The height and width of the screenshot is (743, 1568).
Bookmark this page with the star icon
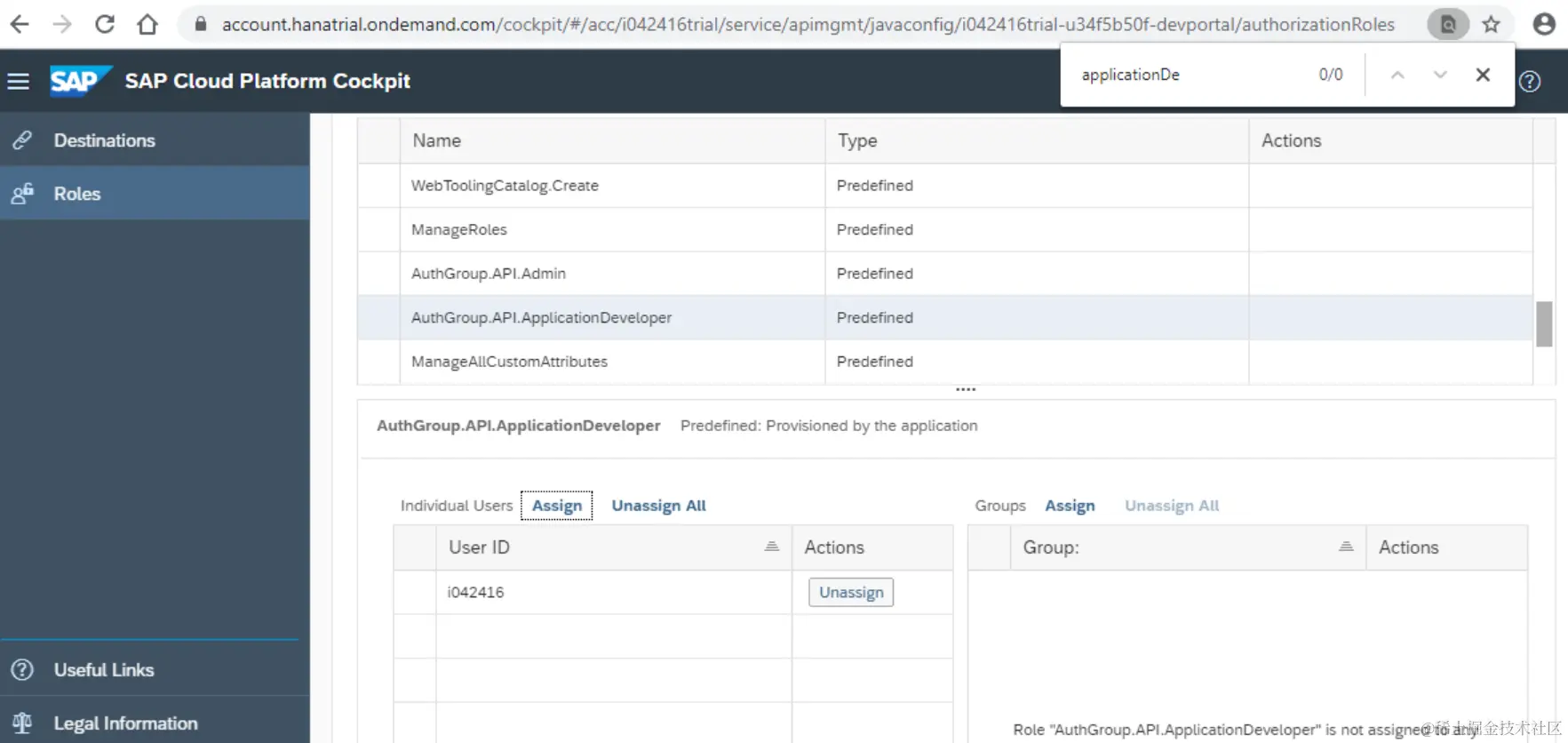(x=1492, y=24)
